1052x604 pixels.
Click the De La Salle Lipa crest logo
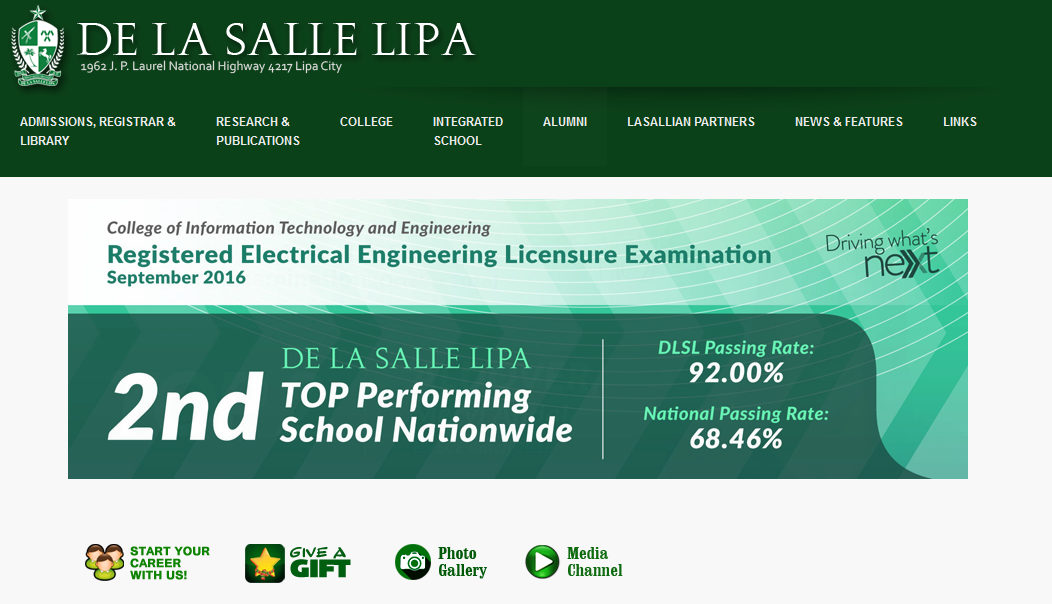38,46
